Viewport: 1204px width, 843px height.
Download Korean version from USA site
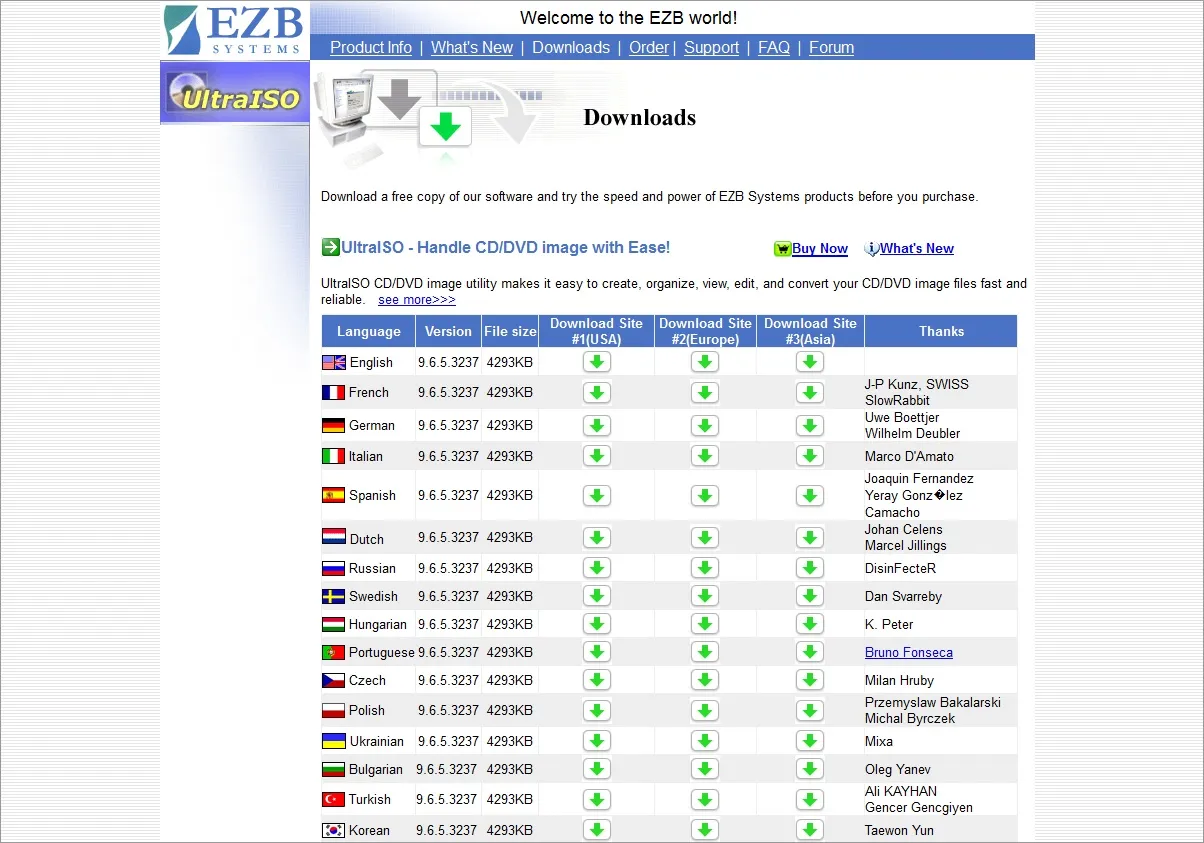coord(597,830)
